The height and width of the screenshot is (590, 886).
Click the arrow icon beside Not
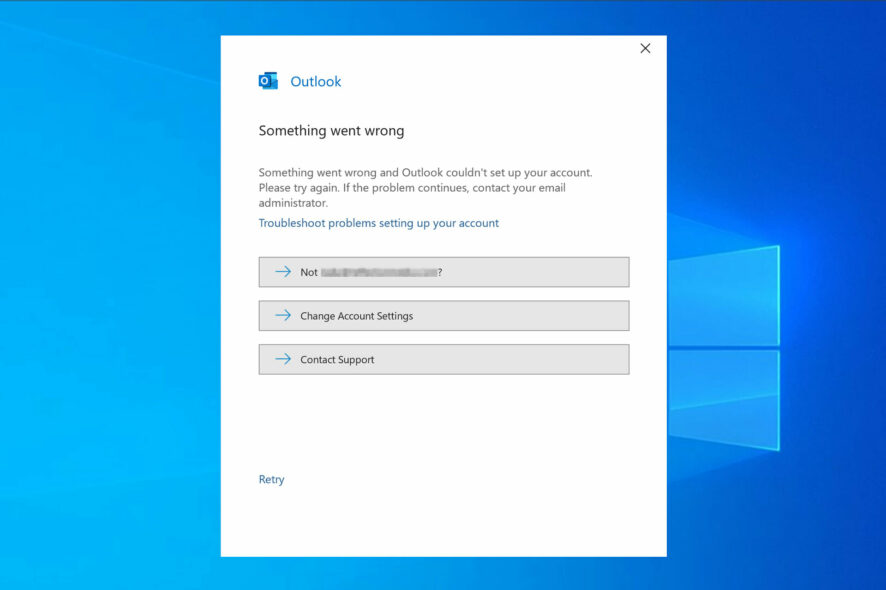tap(283, 272)
